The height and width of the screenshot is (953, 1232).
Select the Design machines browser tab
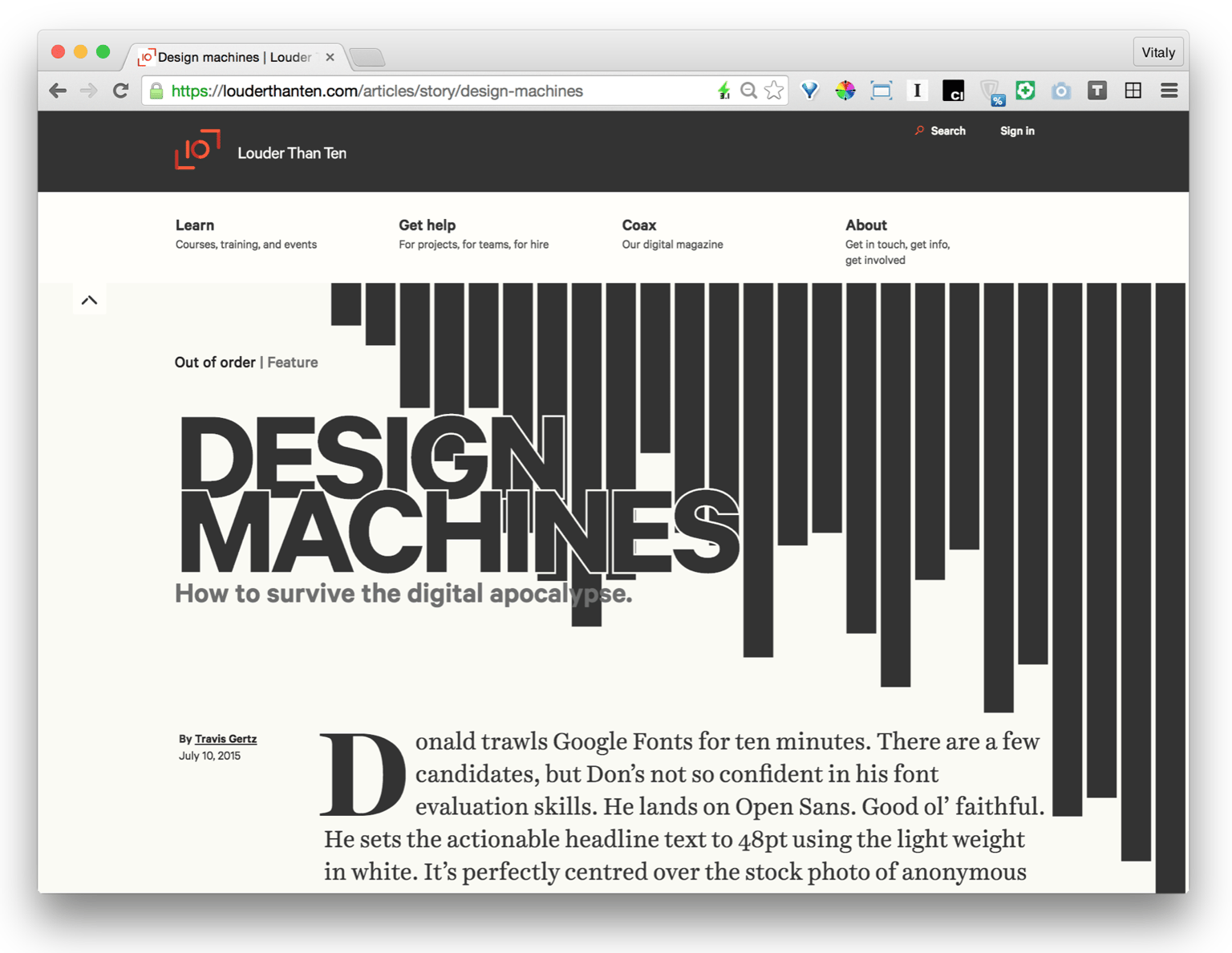(235, 57)
